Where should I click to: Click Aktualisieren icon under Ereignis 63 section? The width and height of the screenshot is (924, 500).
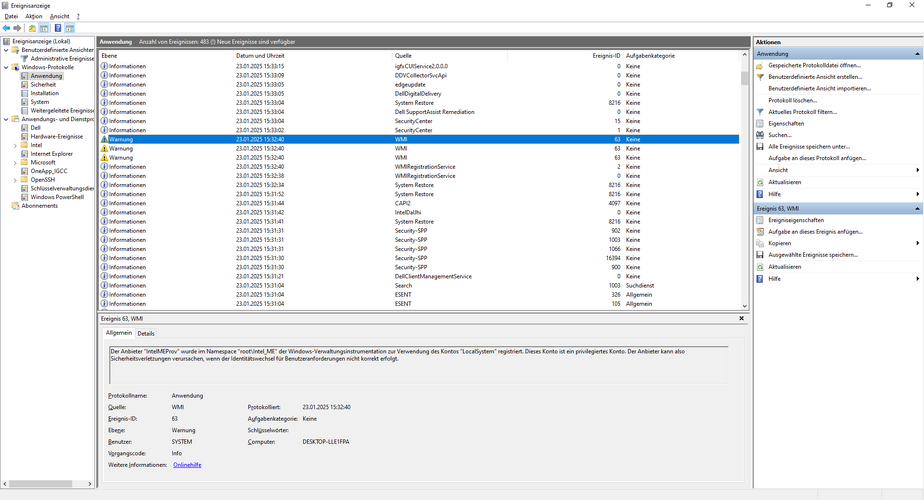(760, 267)
